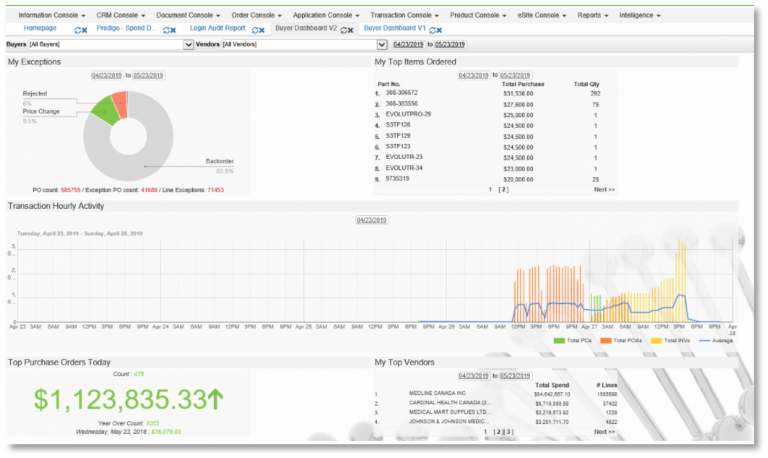This screenshot has height=458, width=768.
Task: Select the Buyer Dashboard V2 tab
Action: pos(306,28)
